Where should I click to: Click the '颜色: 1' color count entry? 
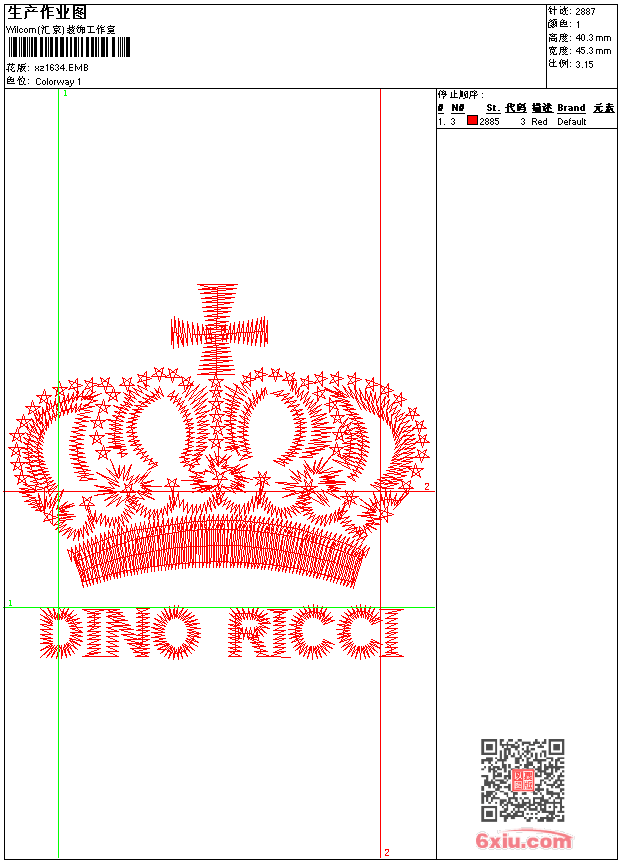564,24
